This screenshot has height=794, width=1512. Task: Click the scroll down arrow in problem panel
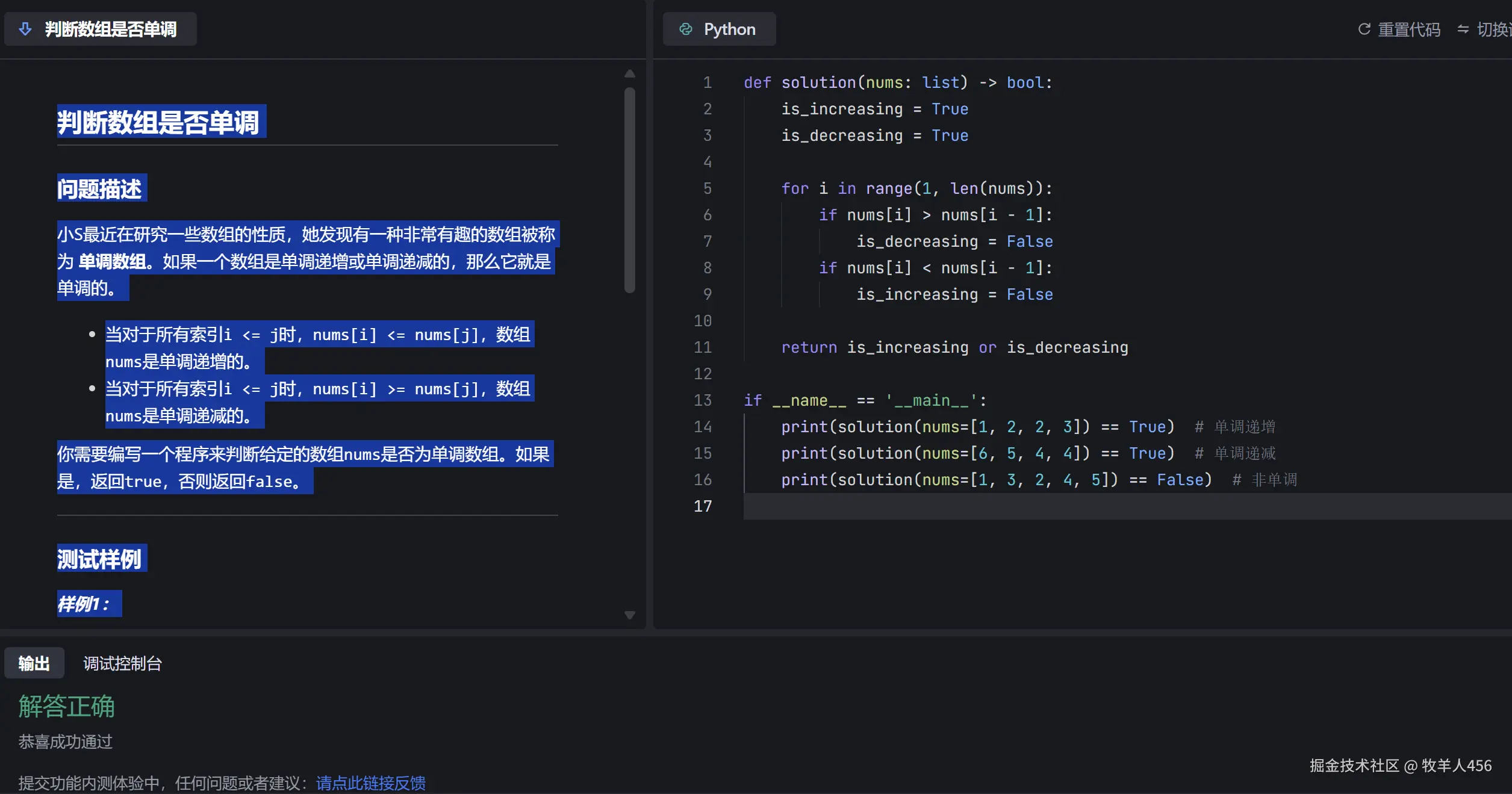pos(630,615)
